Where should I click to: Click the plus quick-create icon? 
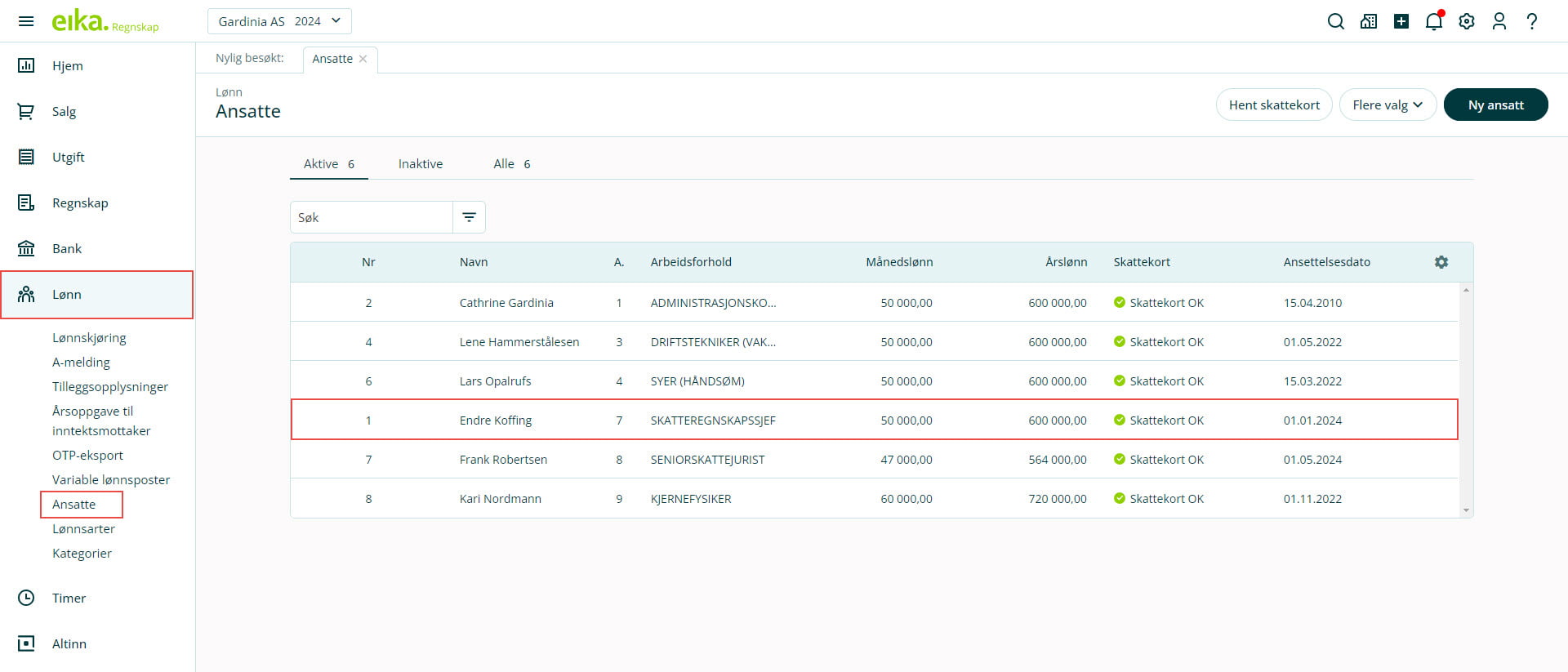click(1401, 22)
